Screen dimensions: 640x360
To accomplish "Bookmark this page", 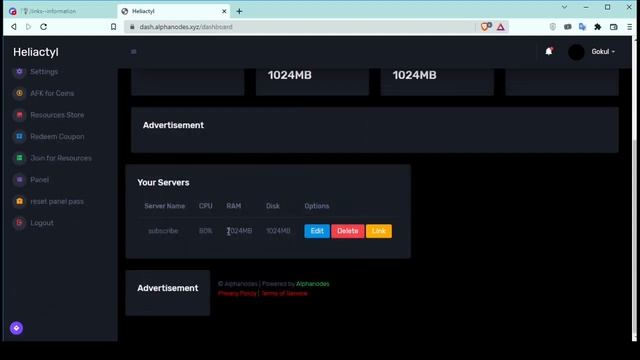I will pos(113,27).
